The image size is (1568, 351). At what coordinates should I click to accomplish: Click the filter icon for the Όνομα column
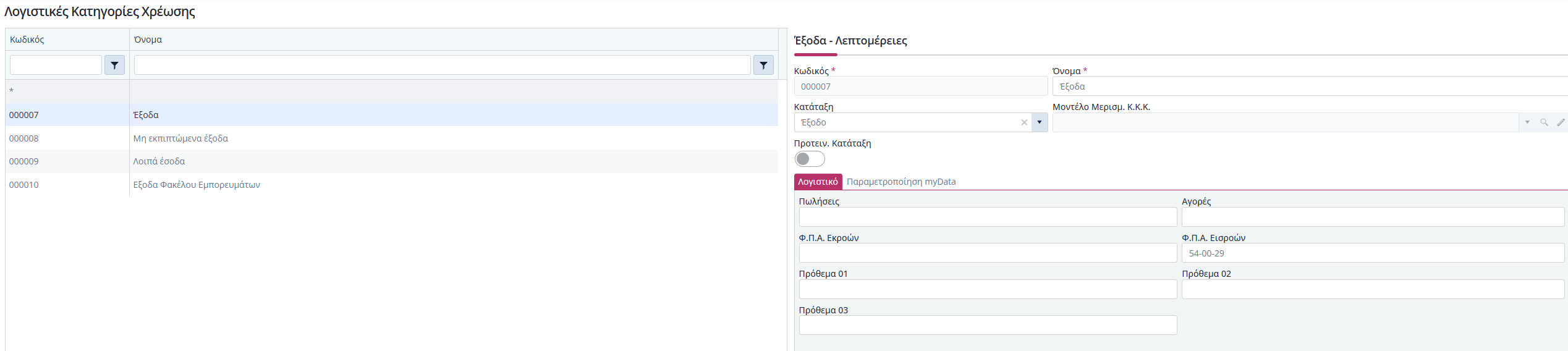point(763,65)
